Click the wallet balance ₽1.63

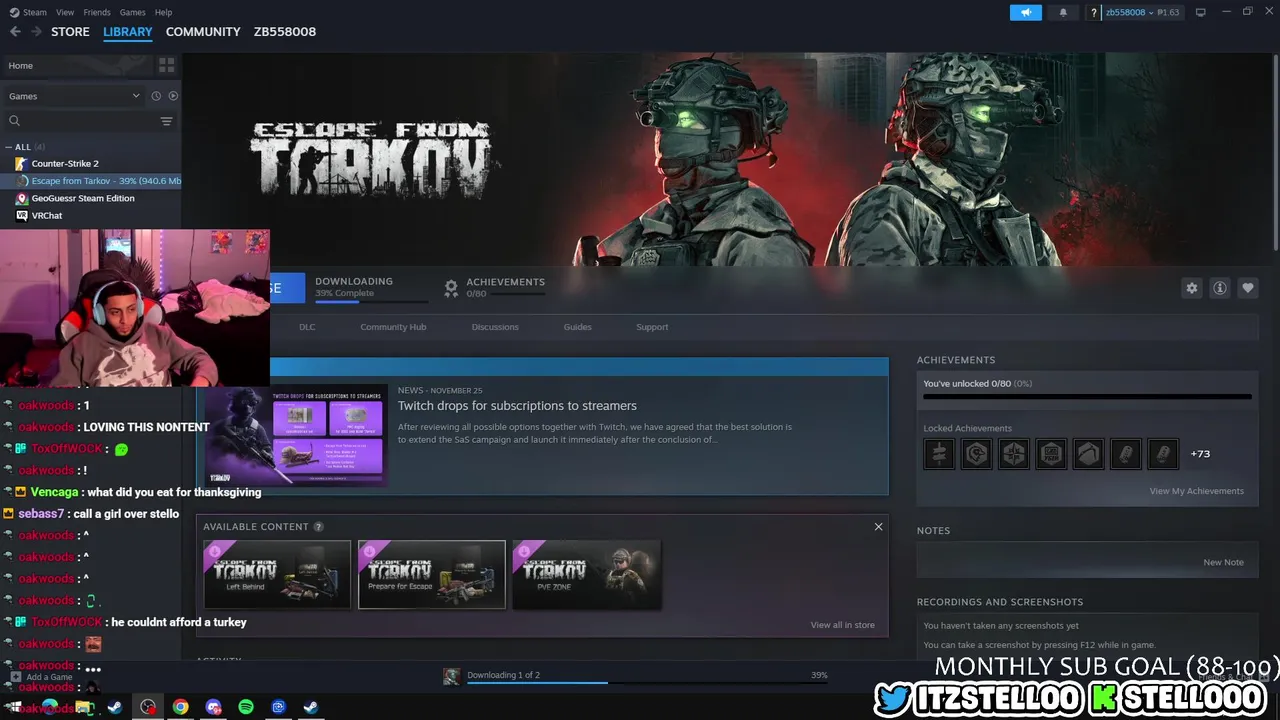click(x=1168, y=12)
